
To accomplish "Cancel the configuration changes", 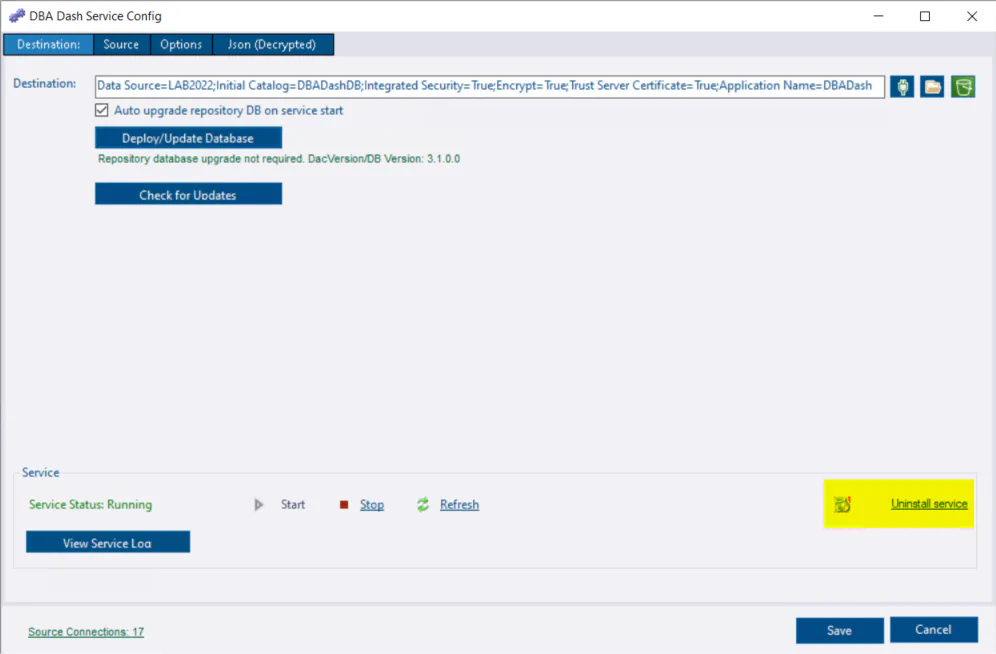I will point(933,630).
